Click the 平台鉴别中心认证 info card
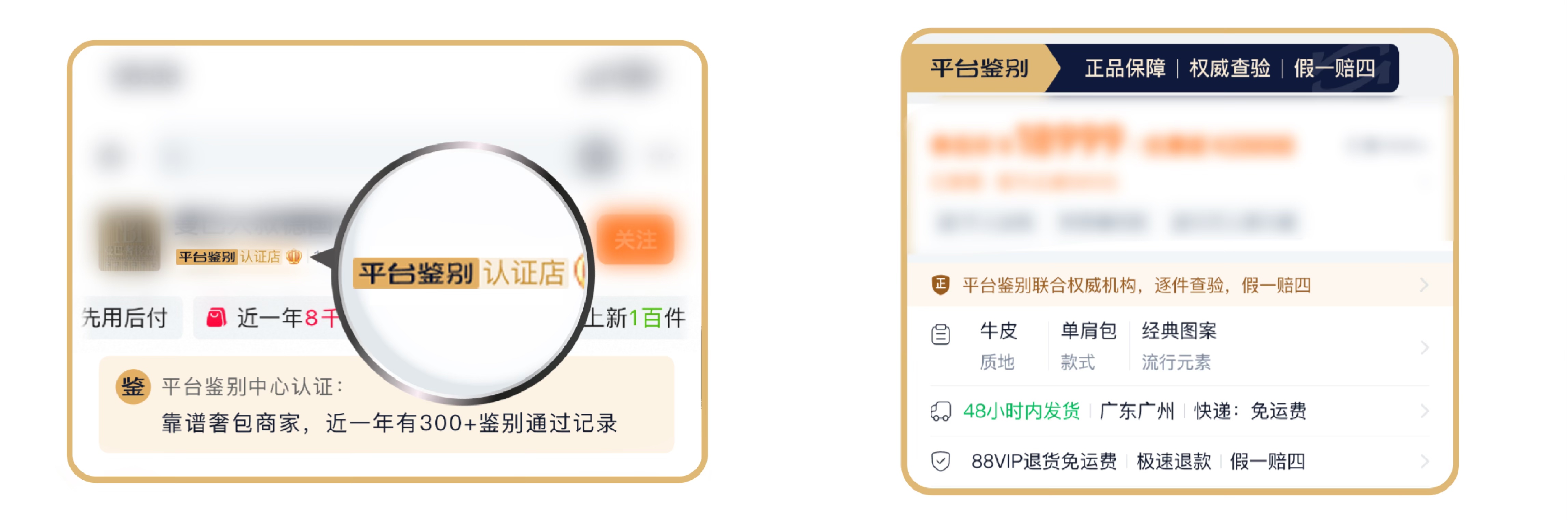Screen dimensions: 1568x522 tap(386, 404)
